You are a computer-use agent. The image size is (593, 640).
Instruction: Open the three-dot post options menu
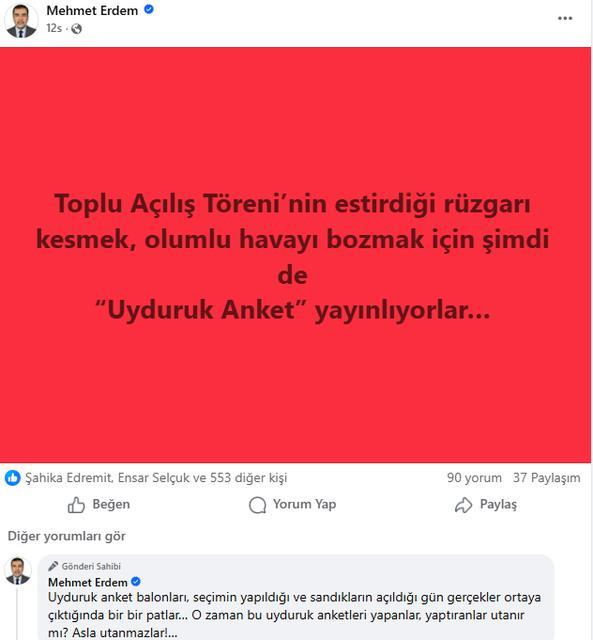[x=565, y=18]
